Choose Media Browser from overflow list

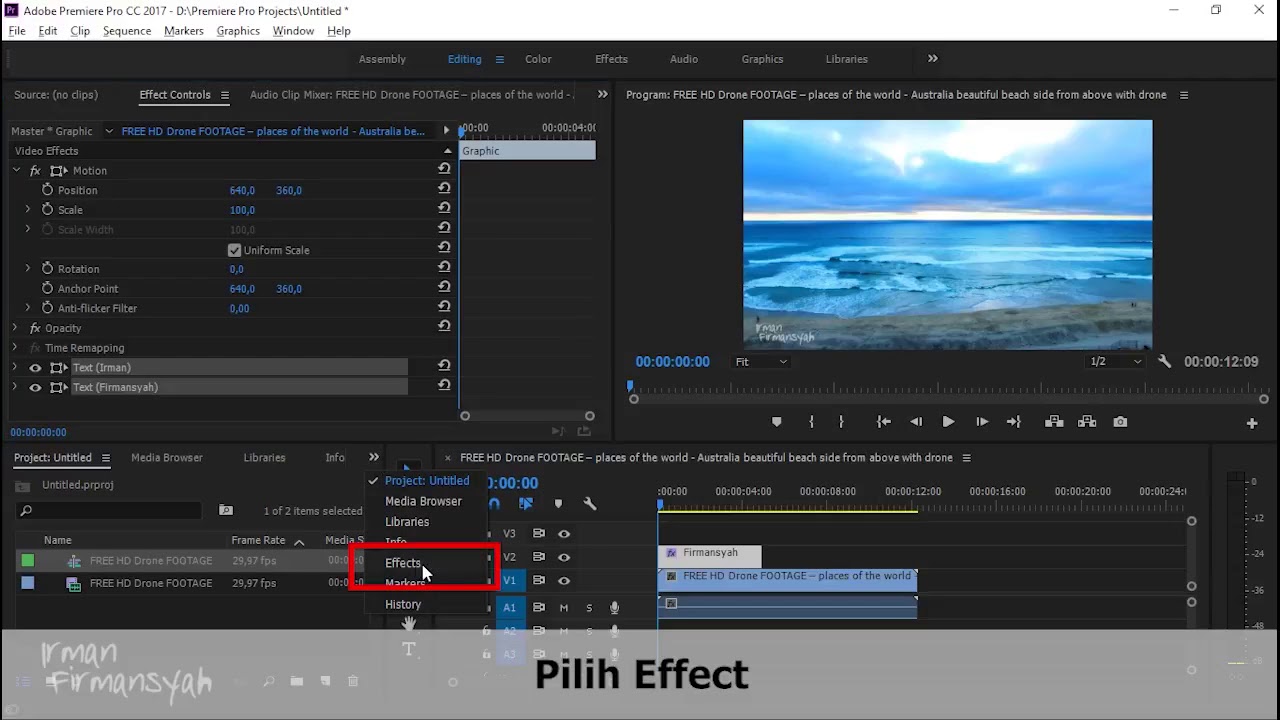423,501
